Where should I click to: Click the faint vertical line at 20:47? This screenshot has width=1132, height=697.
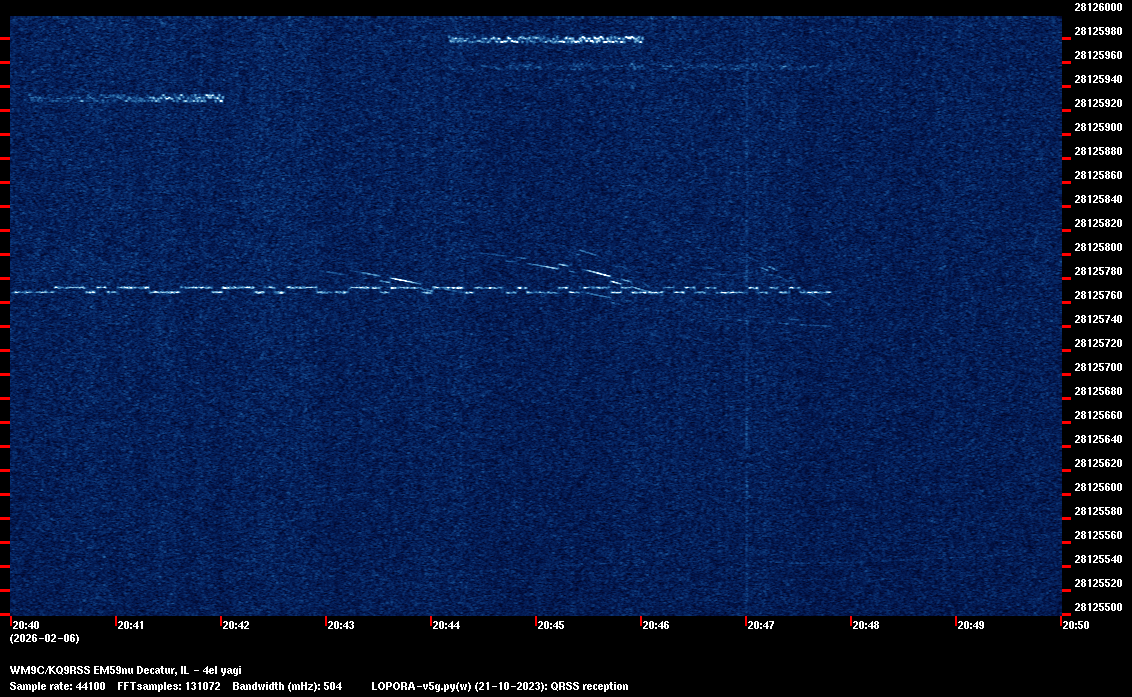(746, 450)
